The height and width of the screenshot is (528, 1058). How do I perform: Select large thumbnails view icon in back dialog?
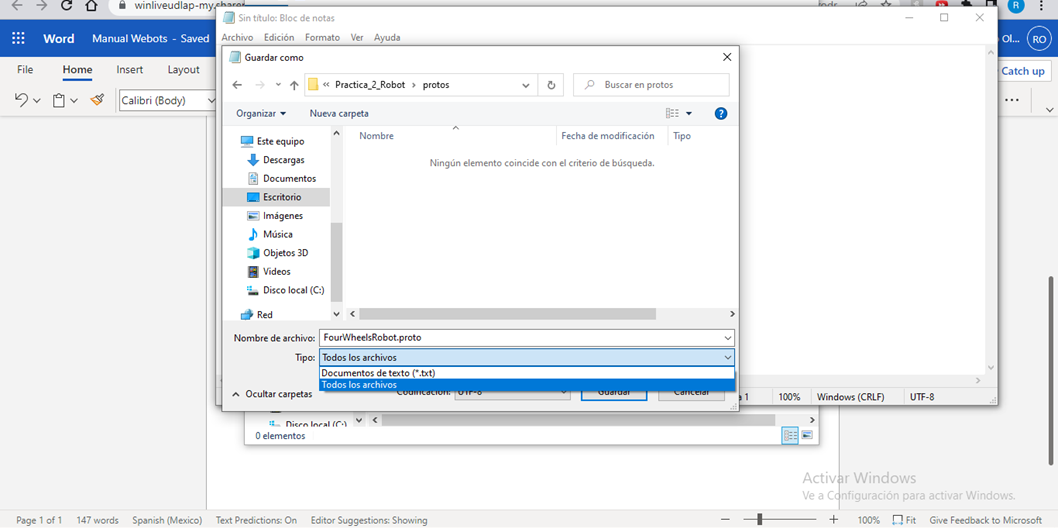click(807, 435)
